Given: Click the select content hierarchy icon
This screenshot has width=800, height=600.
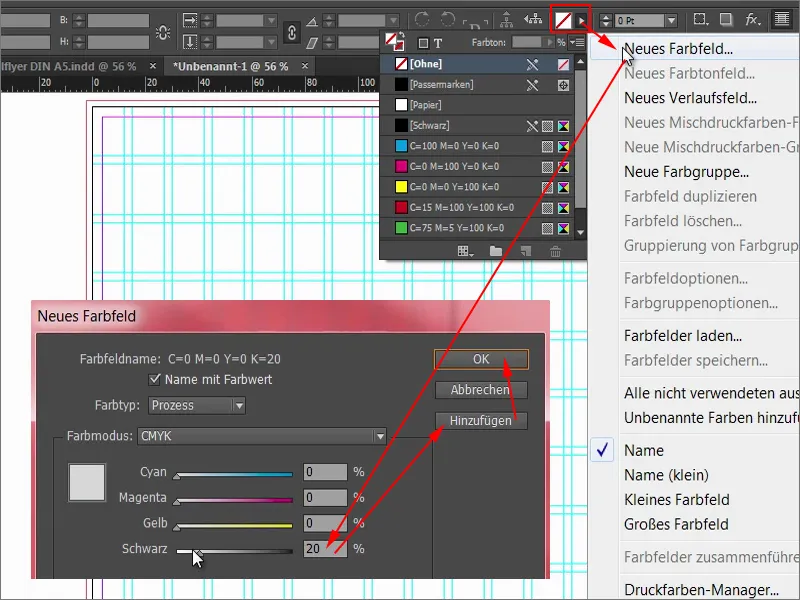Looking at the screenshot, I should click(533, 19).
